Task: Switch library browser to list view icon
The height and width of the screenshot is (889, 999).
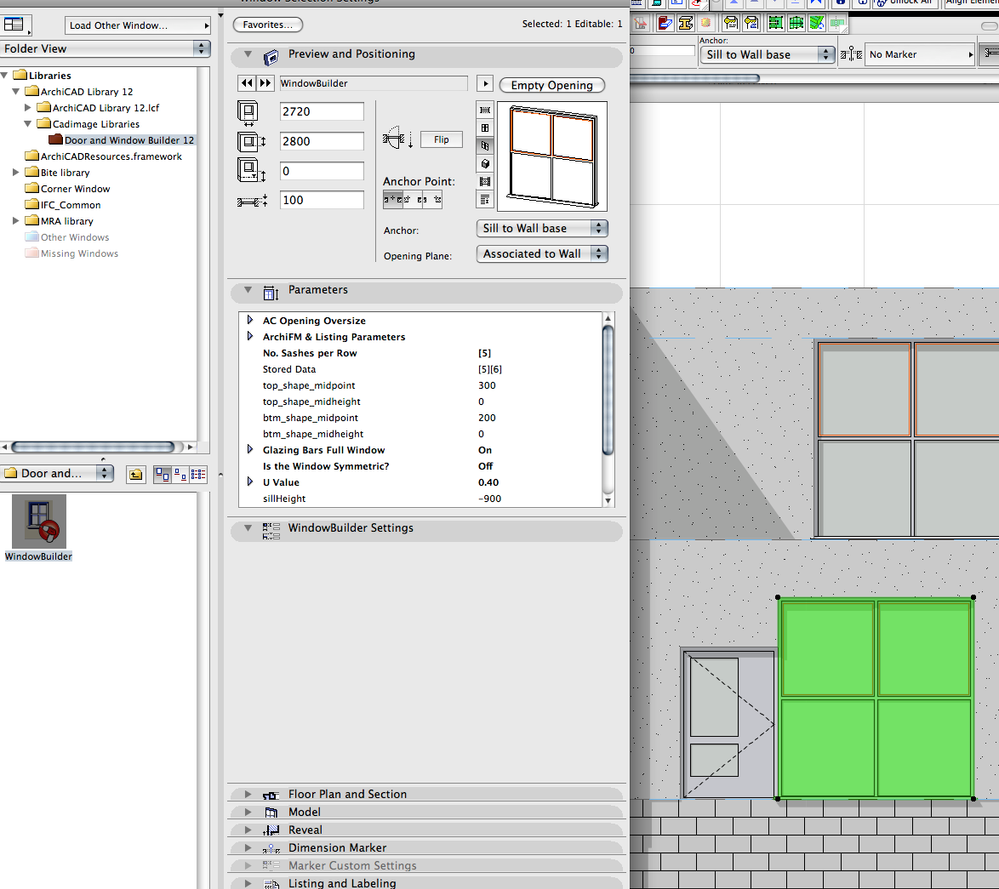Action: (x=197, y=474)
